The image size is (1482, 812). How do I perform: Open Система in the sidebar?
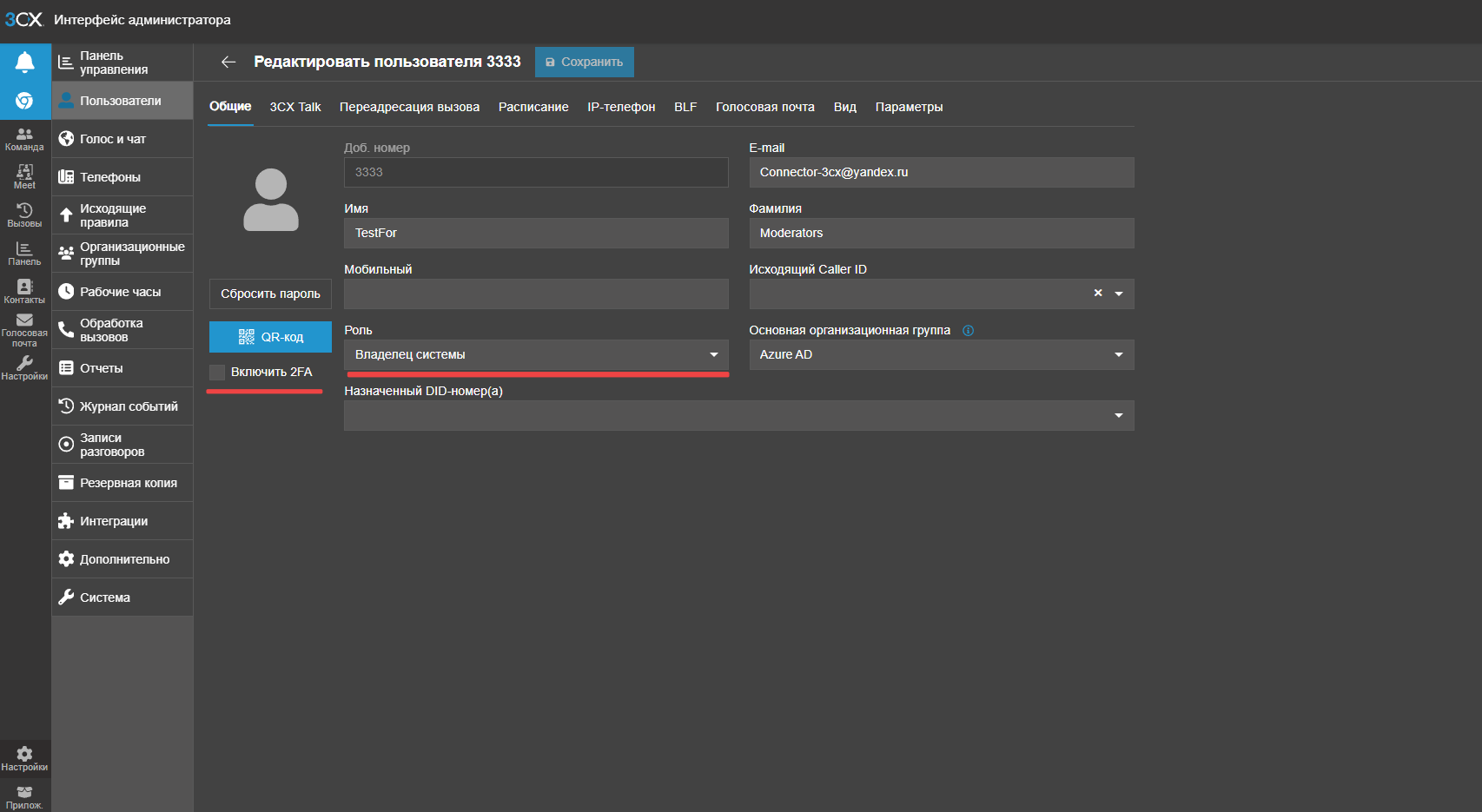point(122,597)
